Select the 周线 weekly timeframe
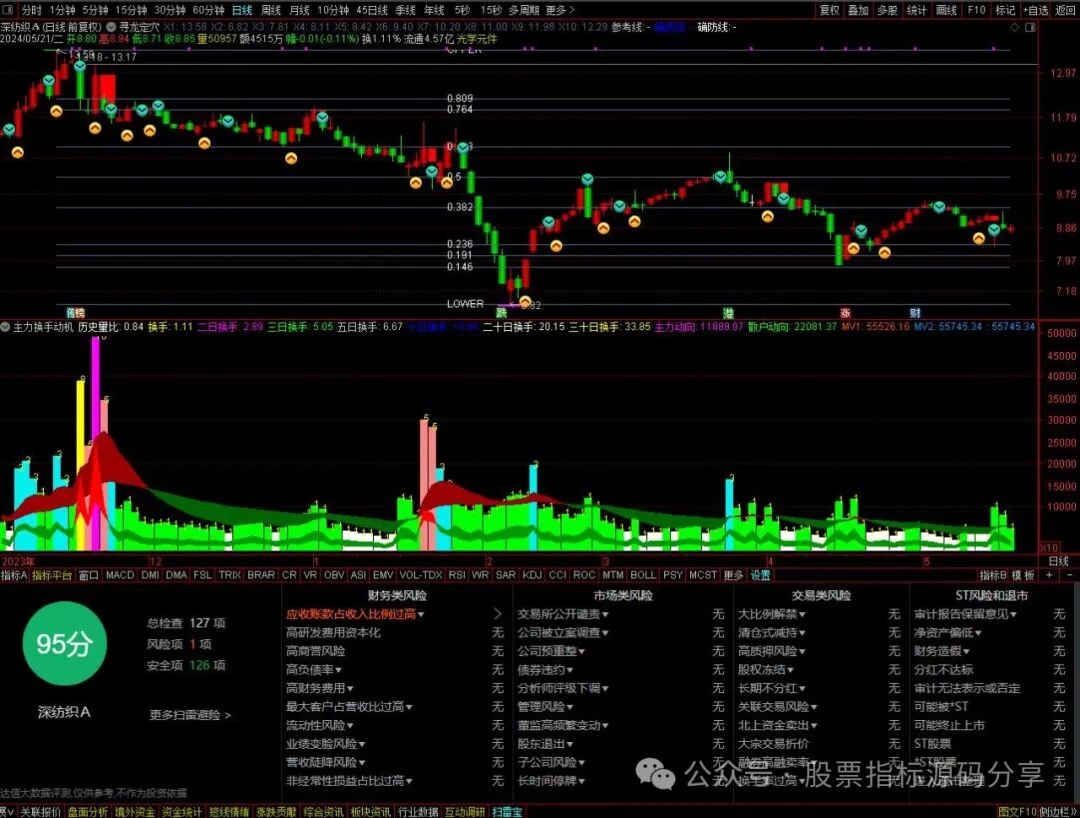The height and width of the screenshot is (818, 1080). (x=271, y=10)
